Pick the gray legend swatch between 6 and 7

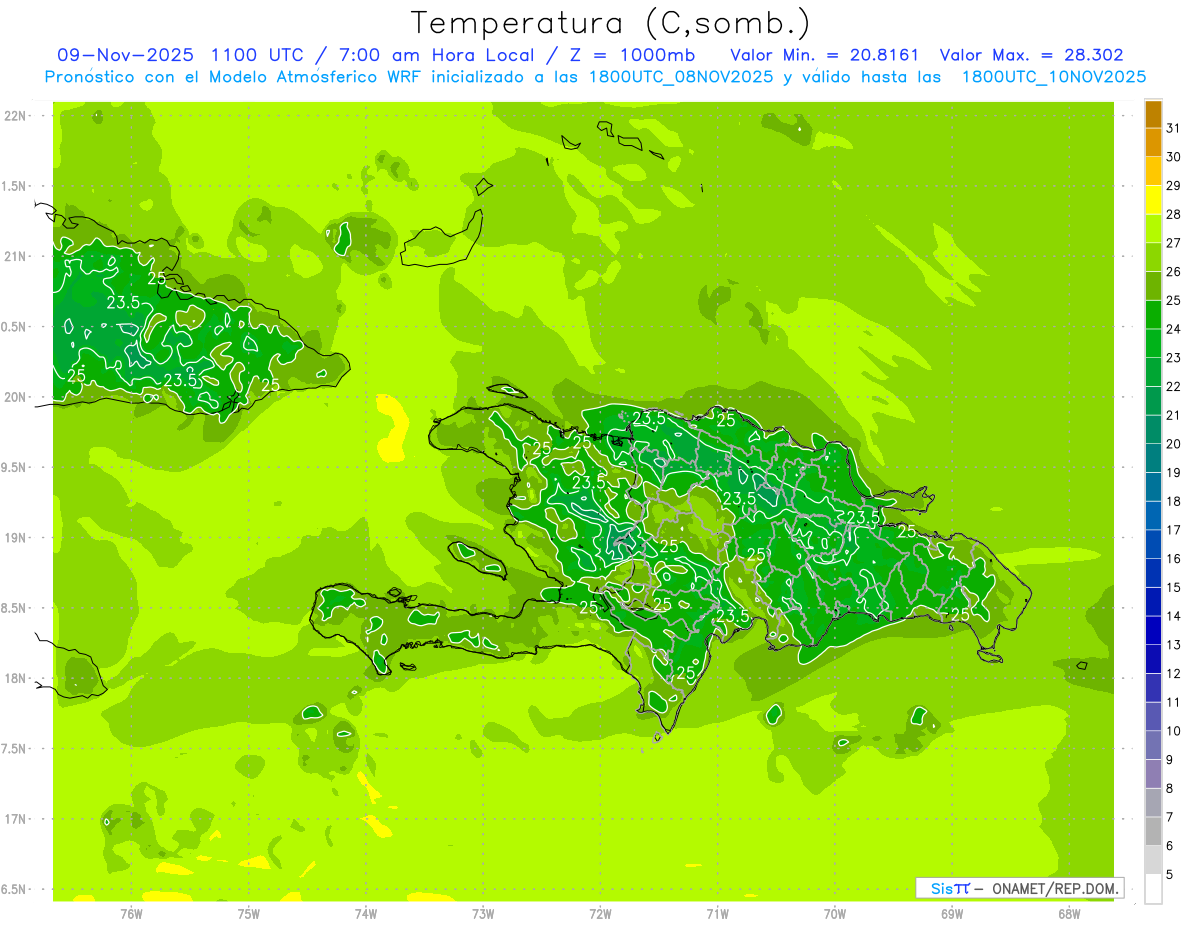(1153, 832)
